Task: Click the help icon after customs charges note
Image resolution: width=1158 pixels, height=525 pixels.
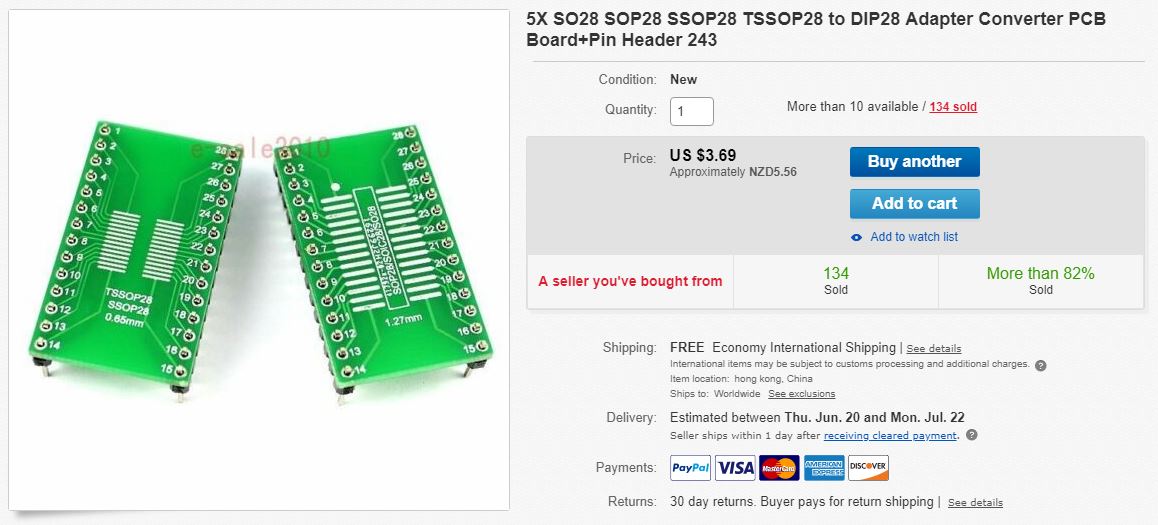Action: click(x=1040, y=365)
